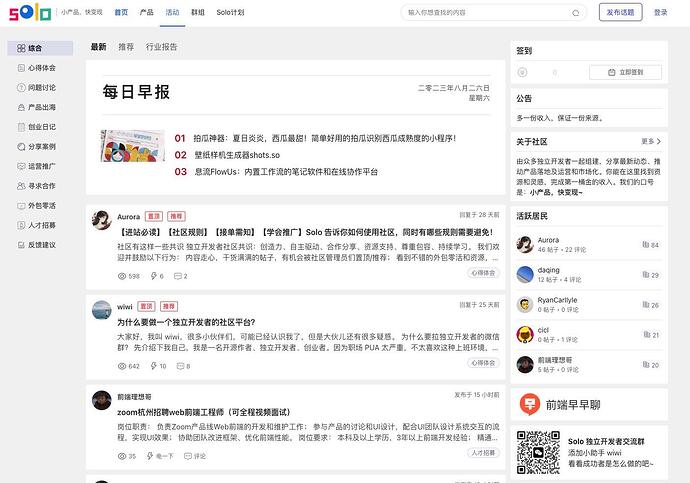Click the 立即签到 check-in button
690x483 pixels.
coord(625,72)
